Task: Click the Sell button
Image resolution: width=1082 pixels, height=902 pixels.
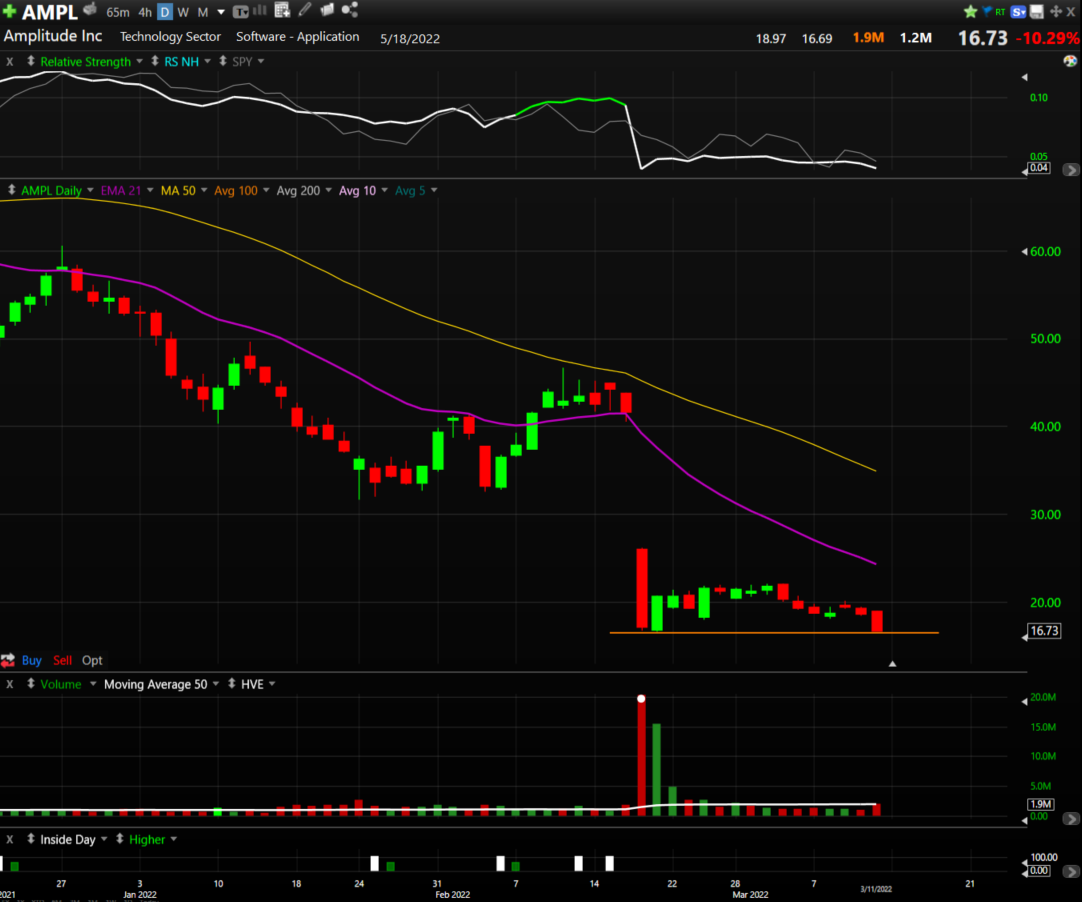Action: 62,660
